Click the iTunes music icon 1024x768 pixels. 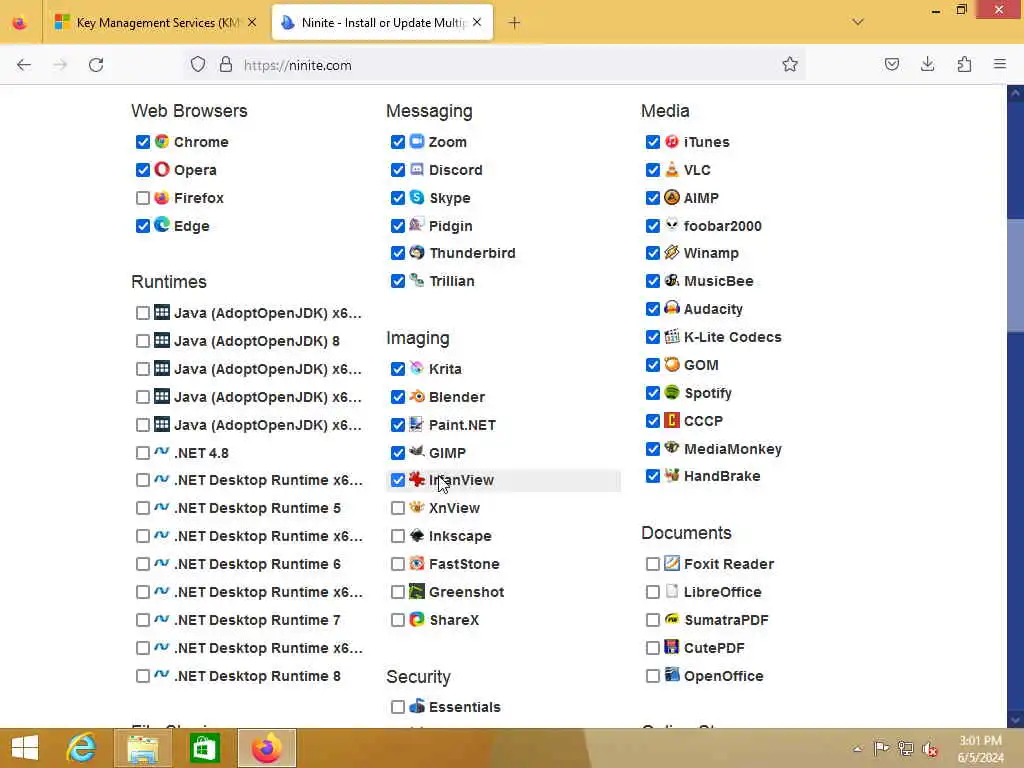click(672, 142)
